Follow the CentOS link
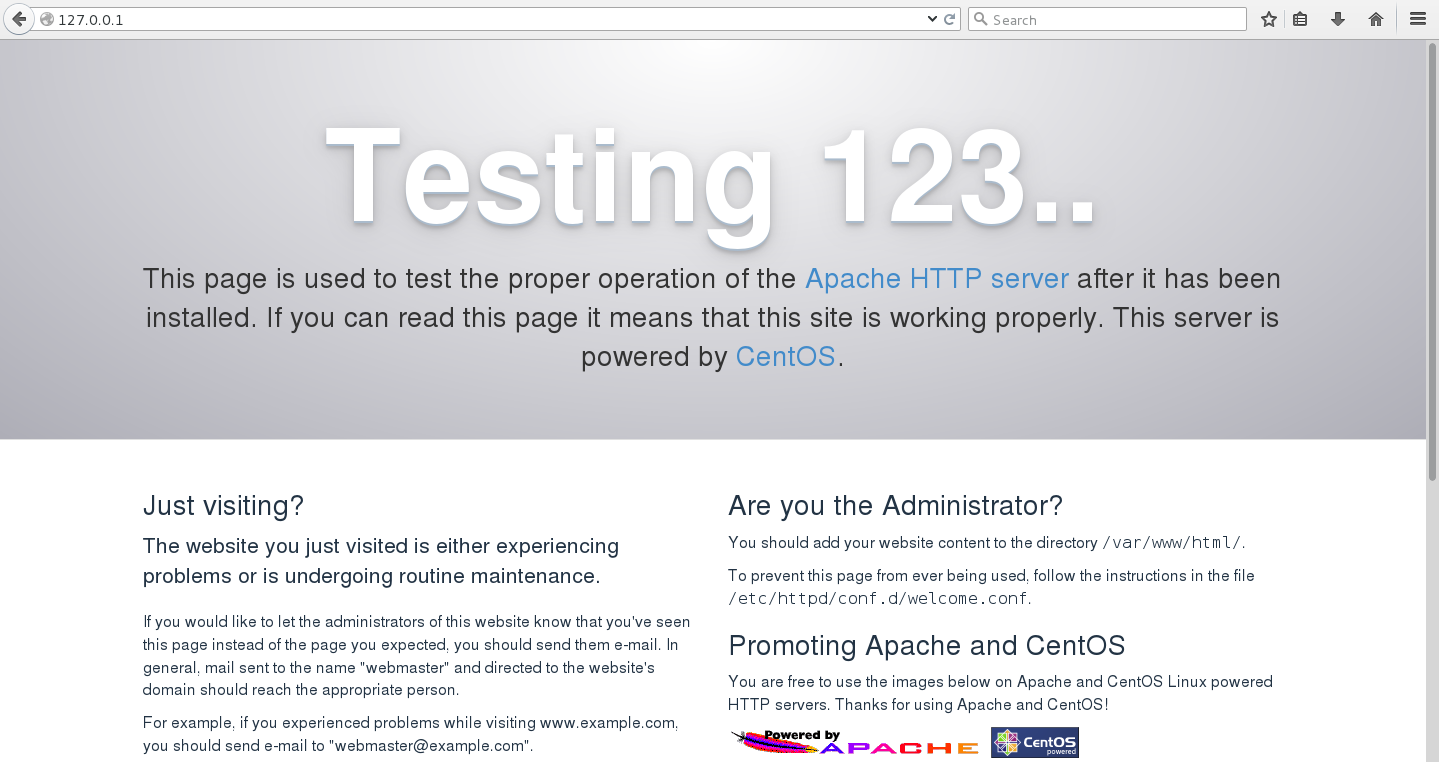Viewport: 1439px width, 762px height. (785, 356)
